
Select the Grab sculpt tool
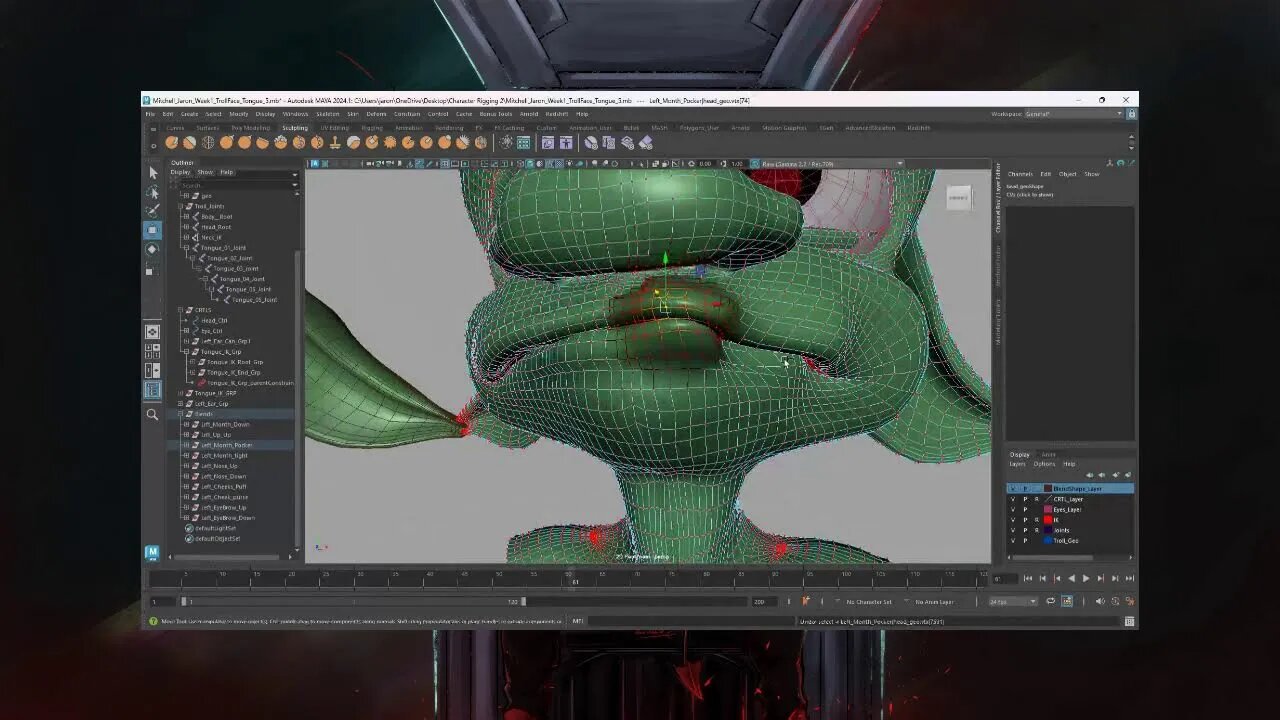coord(226,143)
